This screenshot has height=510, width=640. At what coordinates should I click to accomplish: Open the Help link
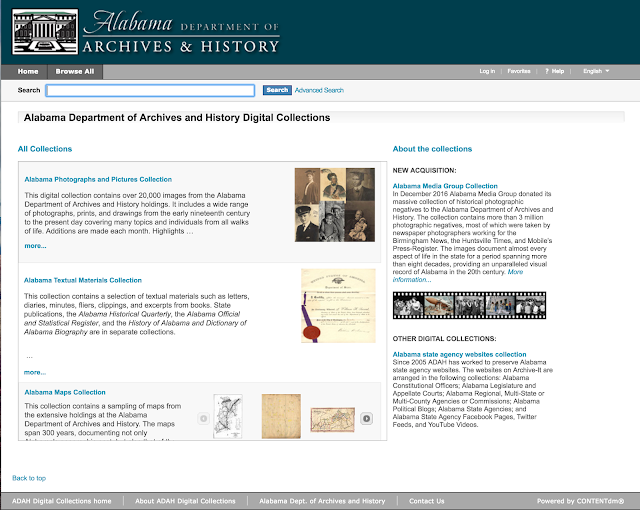[x=554, y=71]
